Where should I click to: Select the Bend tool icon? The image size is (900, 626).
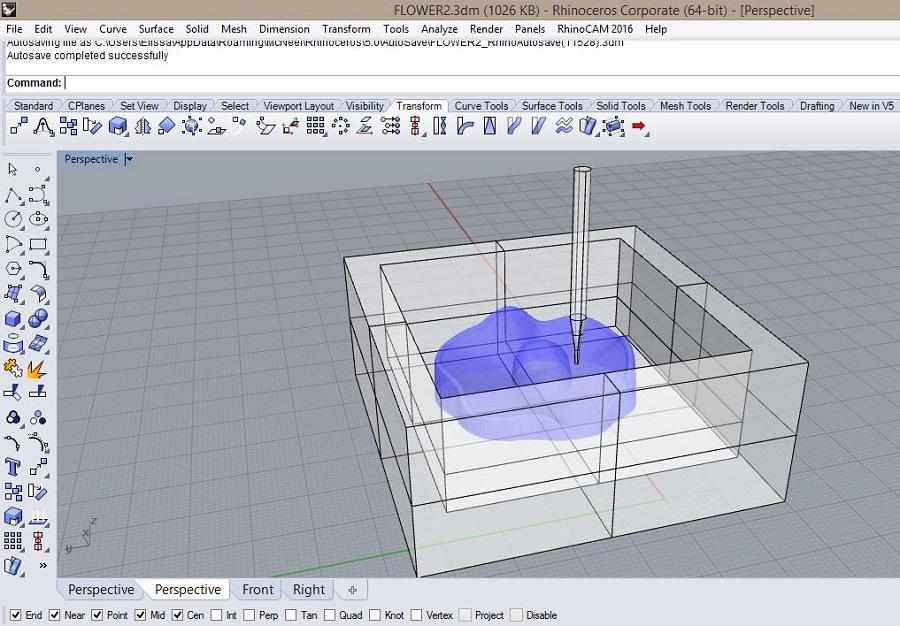click(464, 126)
